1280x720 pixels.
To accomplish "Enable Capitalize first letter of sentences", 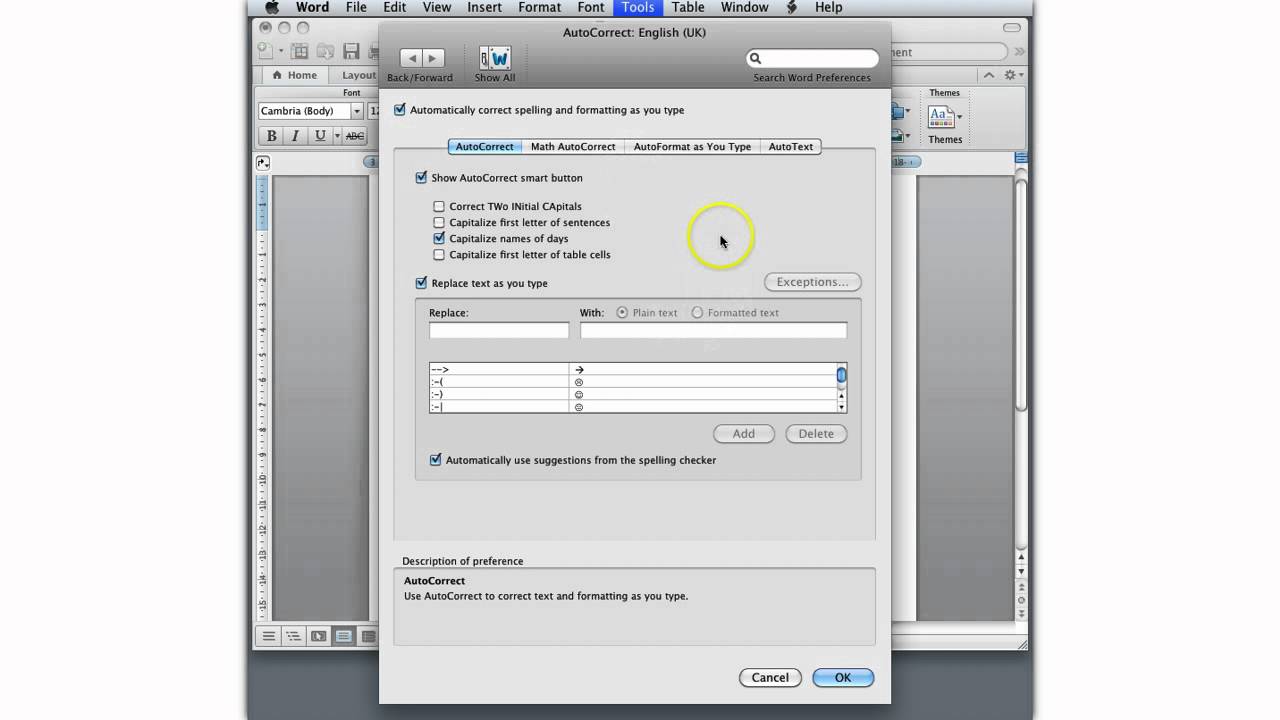I will point(439,223).
